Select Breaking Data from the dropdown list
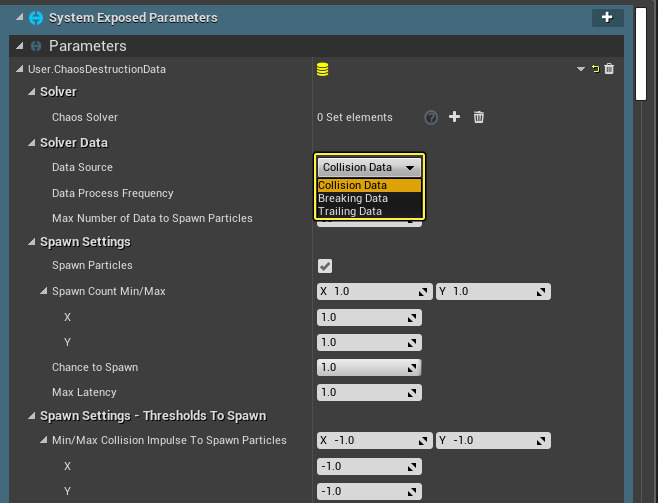658x503 pixels. point(353,198)
